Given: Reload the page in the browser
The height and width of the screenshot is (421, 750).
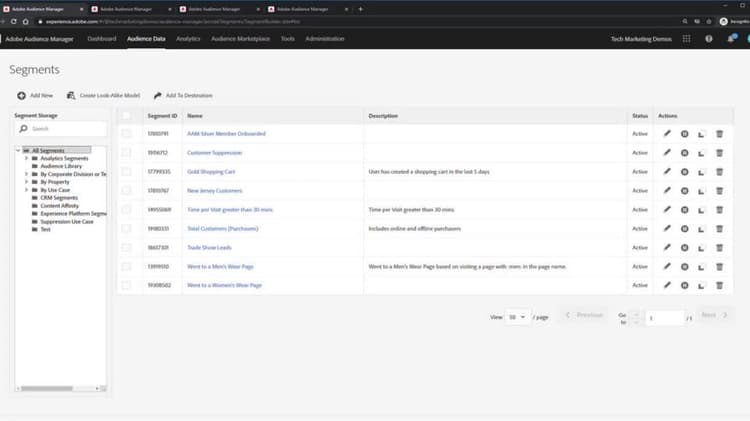Looking at the screenshot, I should [x=13, y=22].
